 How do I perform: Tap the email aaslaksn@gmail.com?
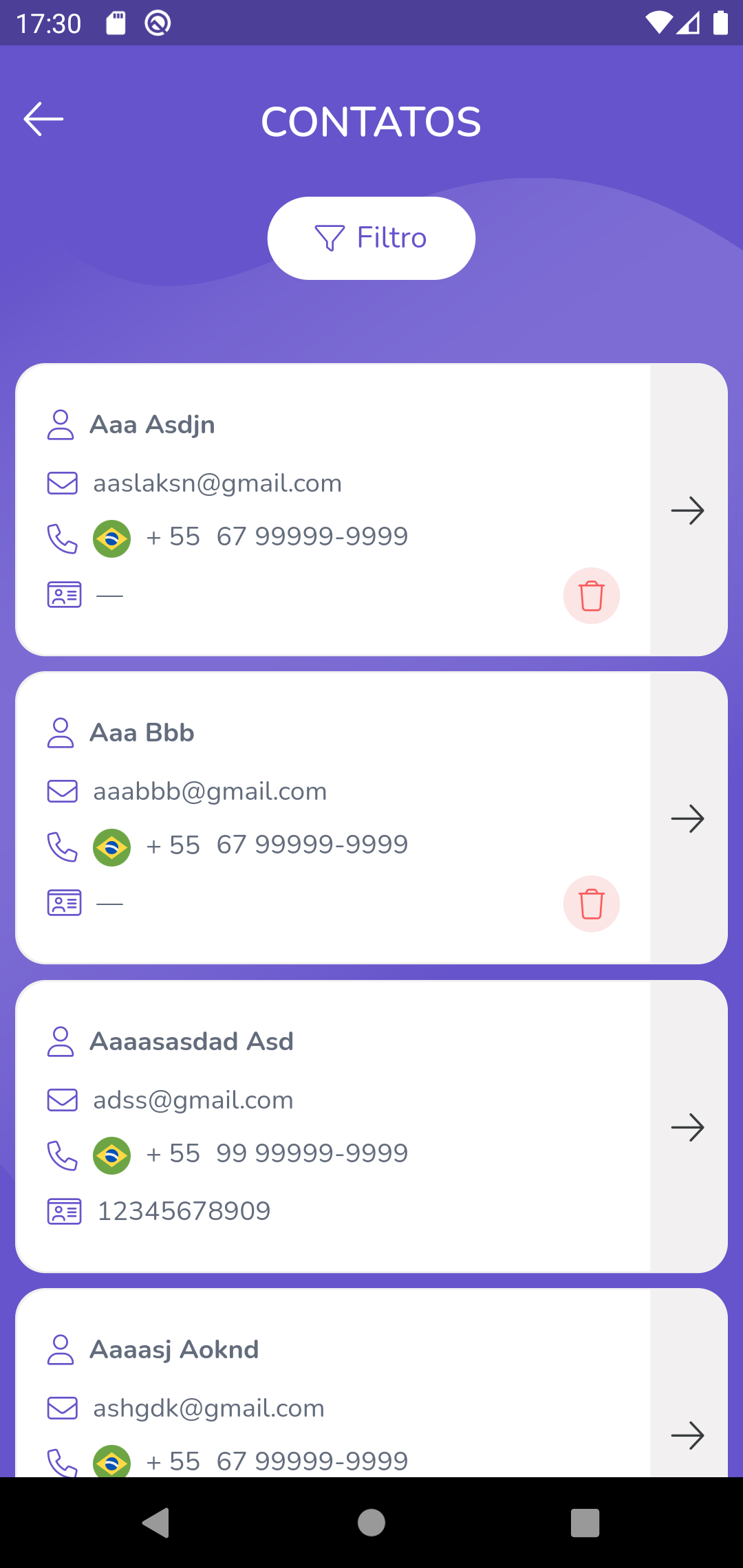(217, 483)
